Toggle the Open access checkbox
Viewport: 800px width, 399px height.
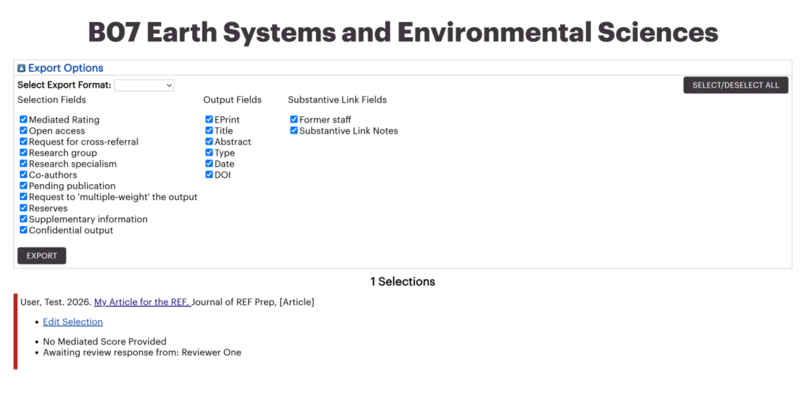pos(23,131)
